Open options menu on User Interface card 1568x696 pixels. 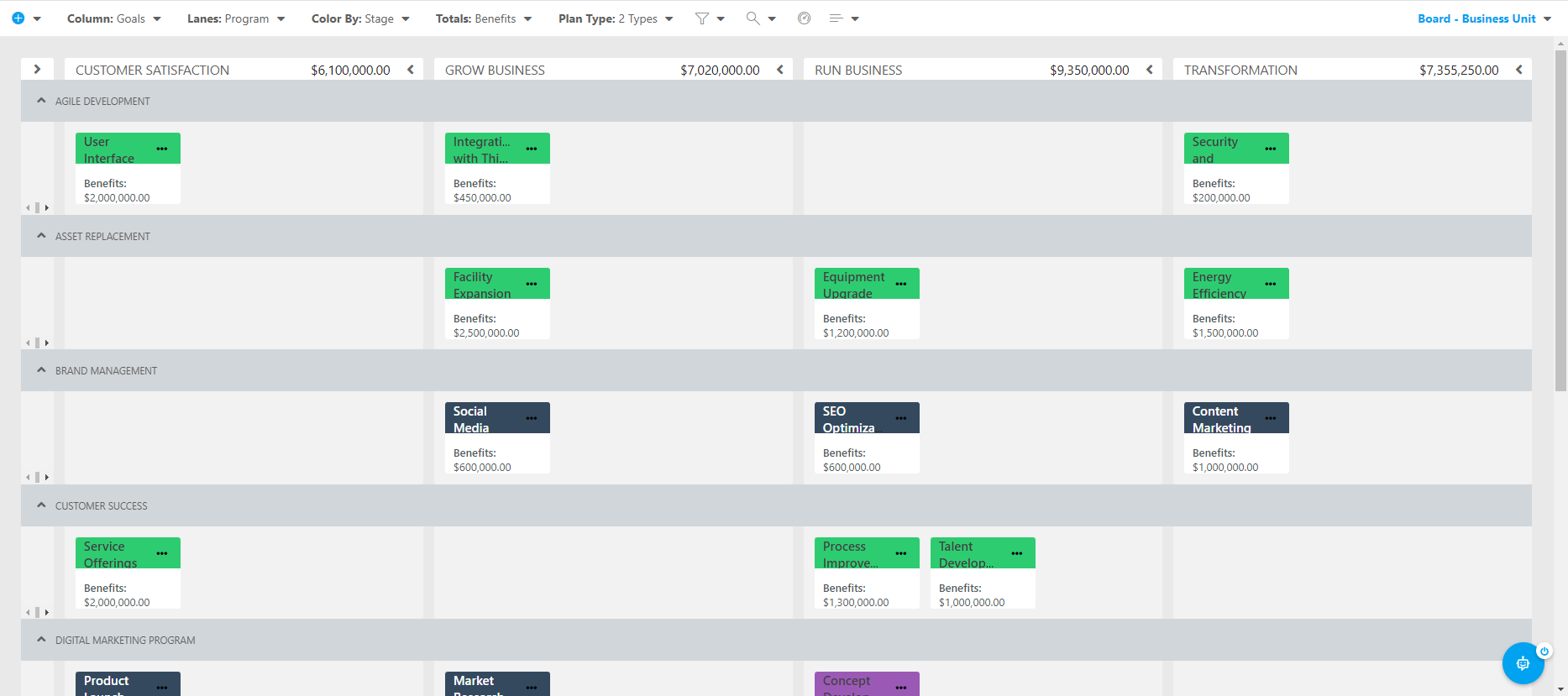[162, 149]
